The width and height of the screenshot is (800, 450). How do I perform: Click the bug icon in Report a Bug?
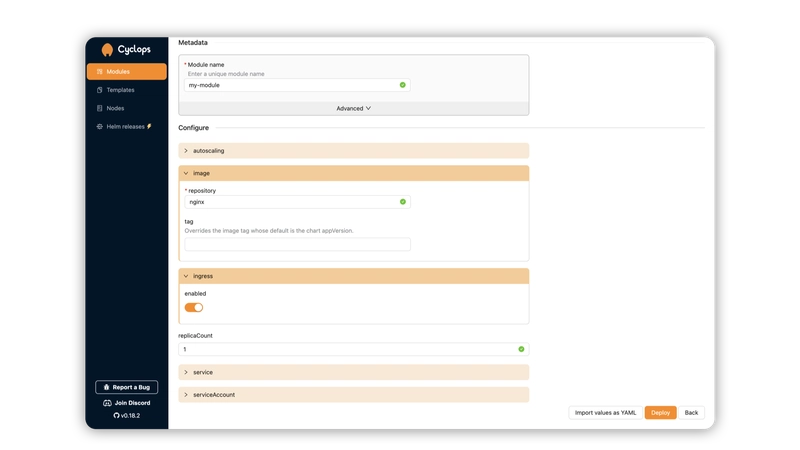click(106, 387)
